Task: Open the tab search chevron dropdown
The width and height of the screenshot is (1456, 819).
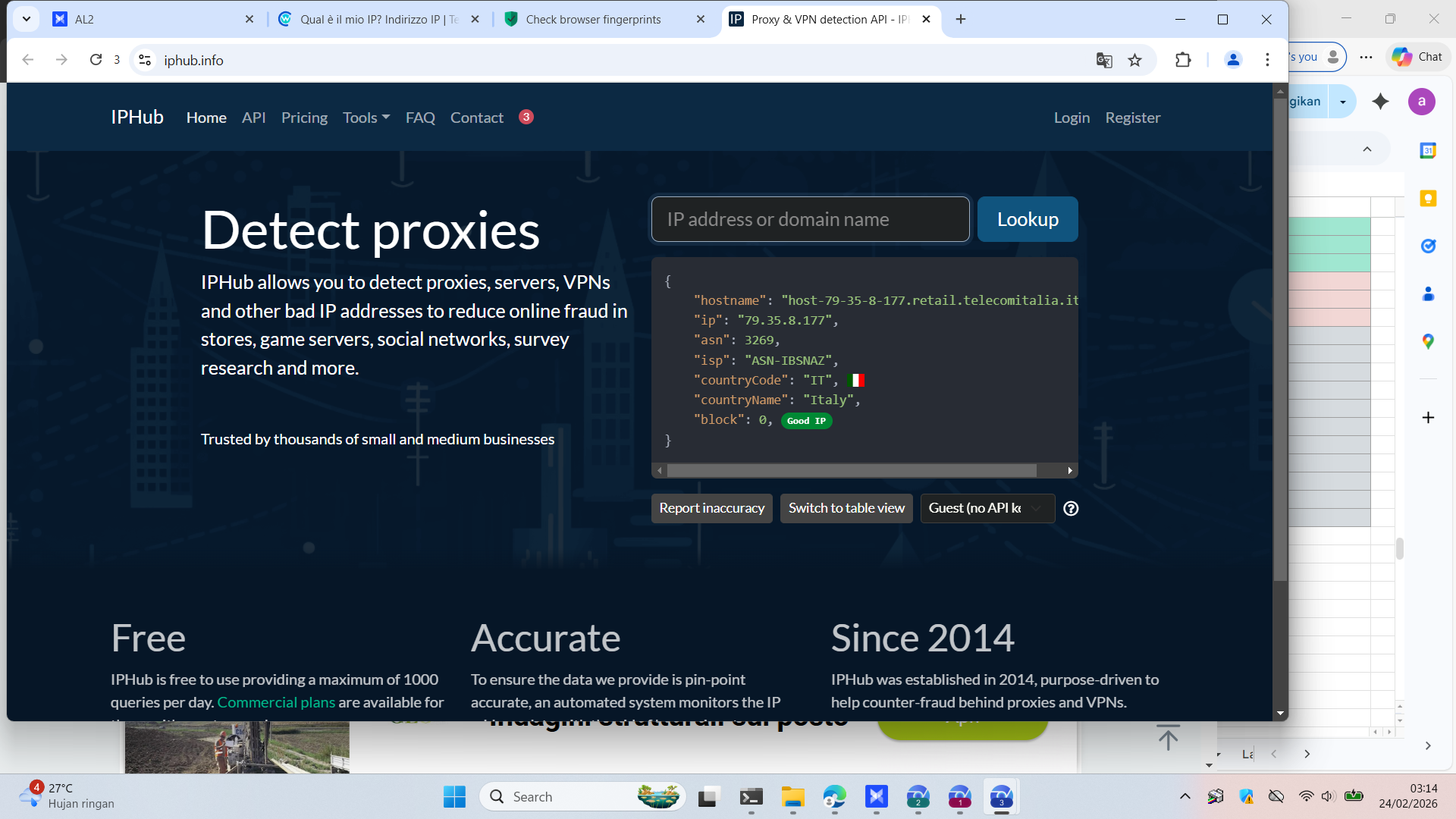Action: [x=27, y=19]
